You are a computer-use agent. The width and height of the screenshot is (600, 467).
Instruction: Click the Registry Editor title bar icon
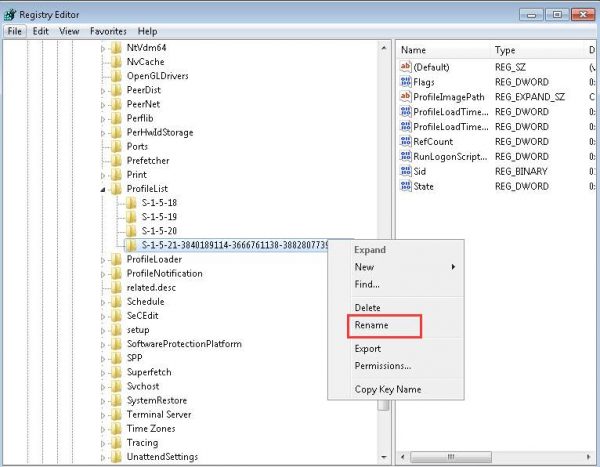[9, 15]
